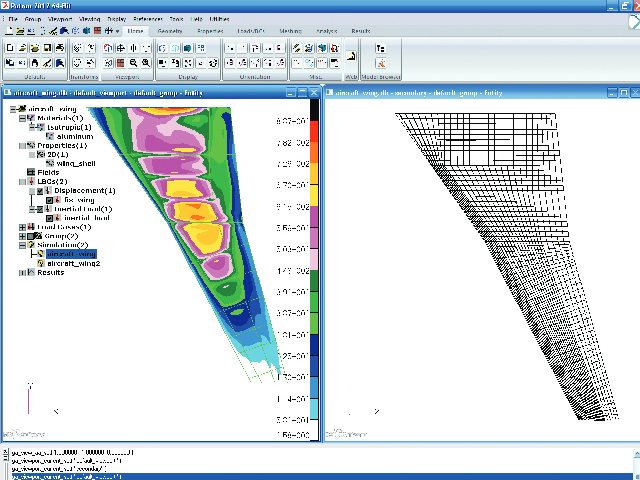This screenshot has height=480, width=640.
Task: Click the red grid icon in quick access row
Action: pyautogui.click(x=97, y=31)
